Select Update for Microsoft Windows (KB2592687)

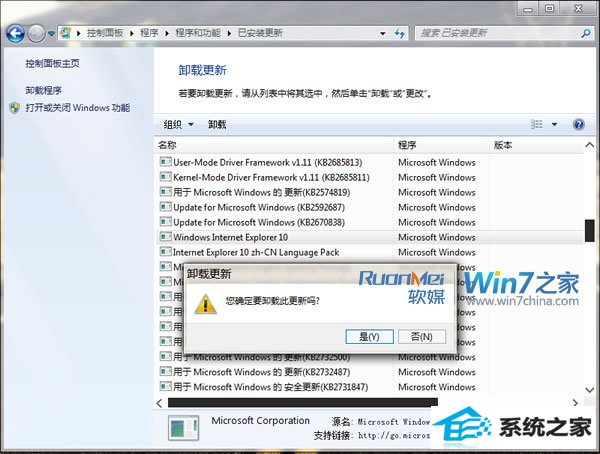coord(259,207)
